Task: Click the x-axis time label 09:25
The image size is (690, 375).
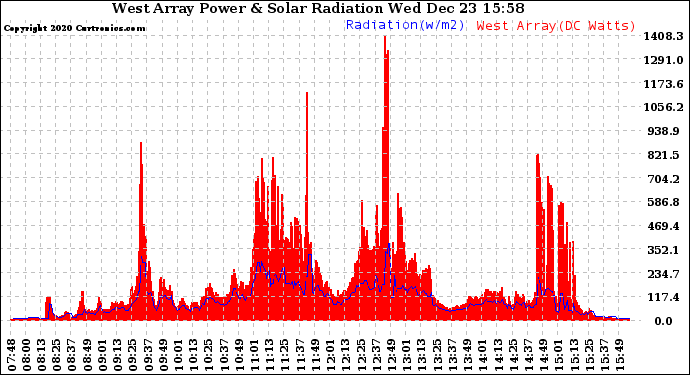Action: pyautogui.click(x=133, y=355)
